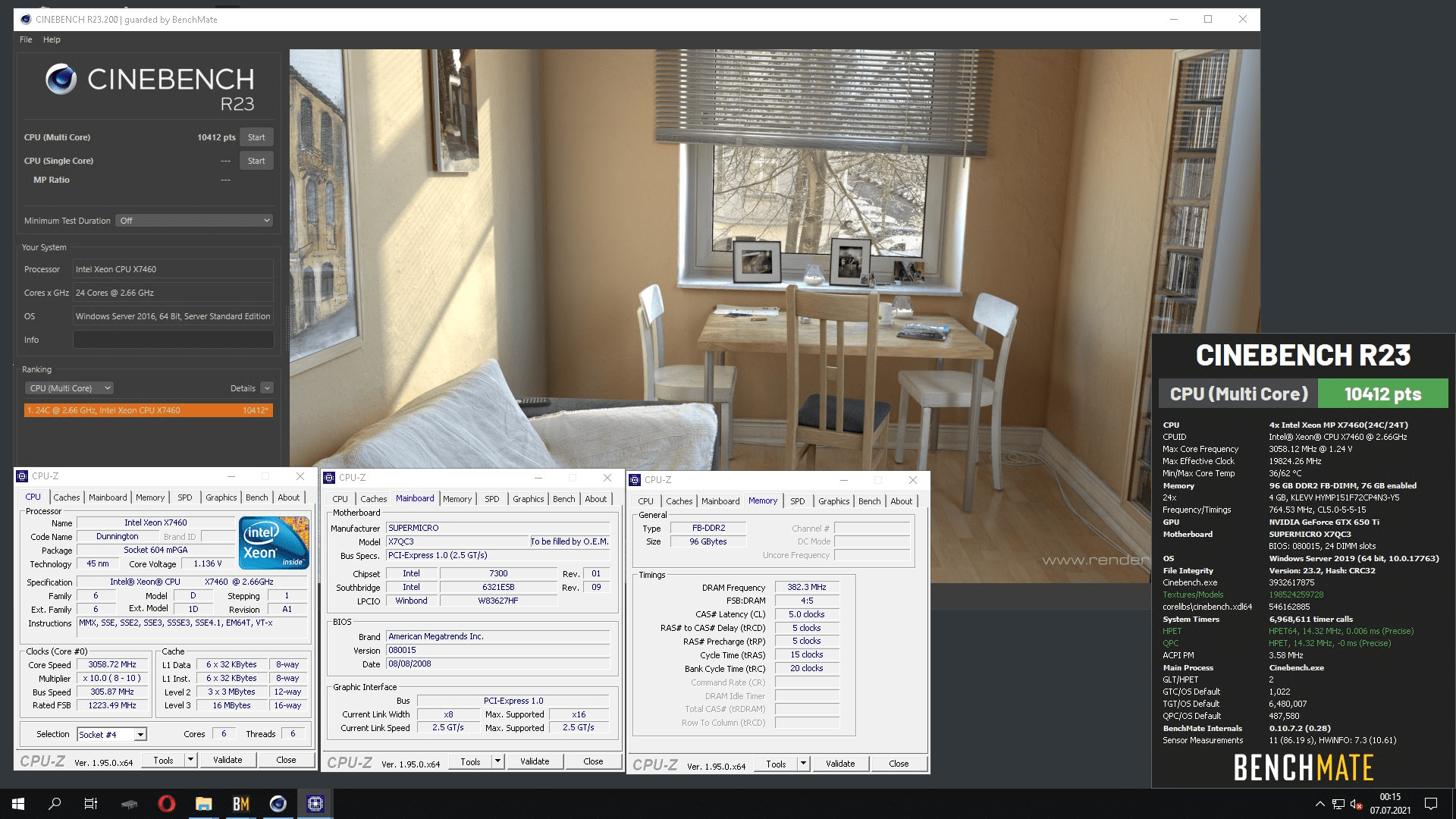
Task: Click Close button in Memory window
Action: 899,764
